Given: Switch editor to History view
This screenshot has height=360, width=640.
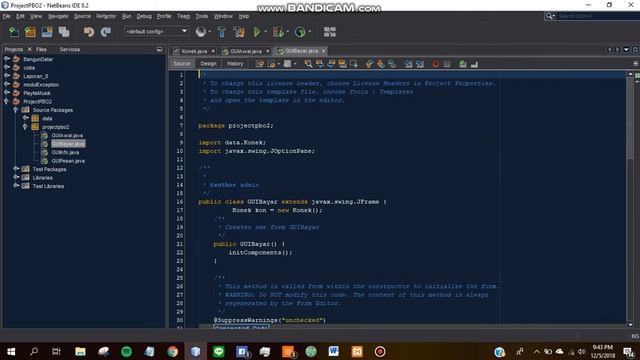Looking at the screenshot, I should click(235, 64).
